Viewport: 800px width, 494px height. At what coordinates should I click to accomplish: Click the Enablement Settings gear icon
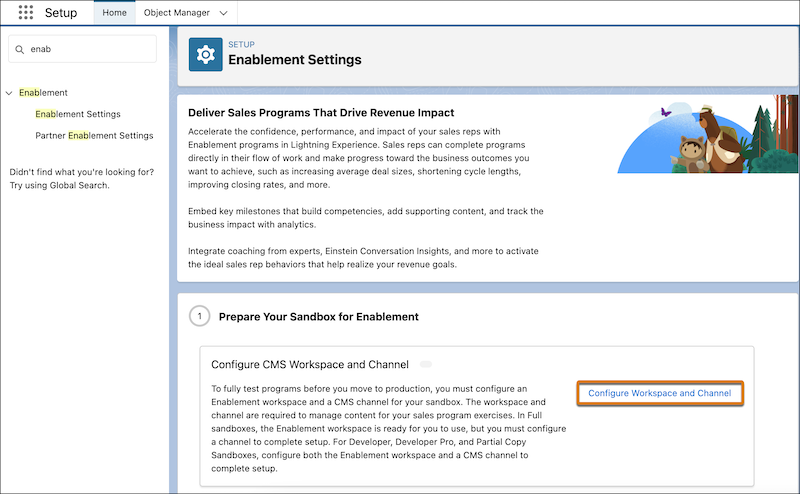click(x=206, y=54)
